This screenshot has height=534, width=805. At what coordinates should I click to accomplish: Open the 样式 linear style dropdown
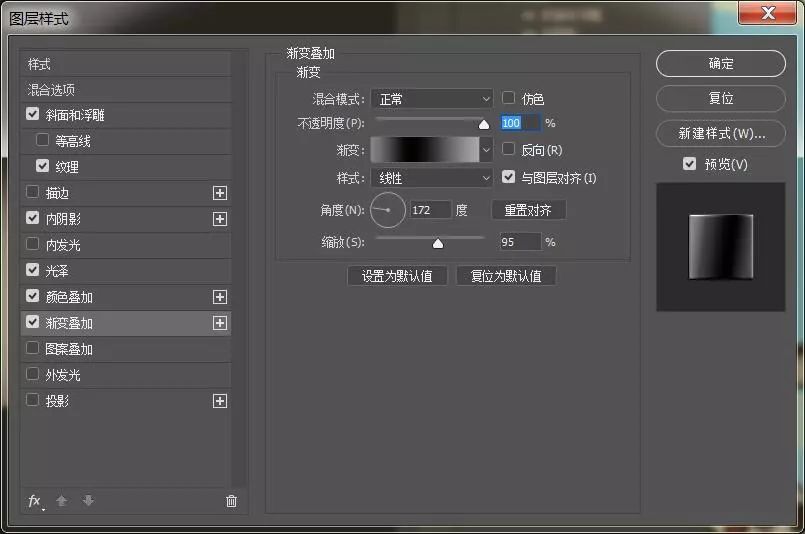(431, 178)
